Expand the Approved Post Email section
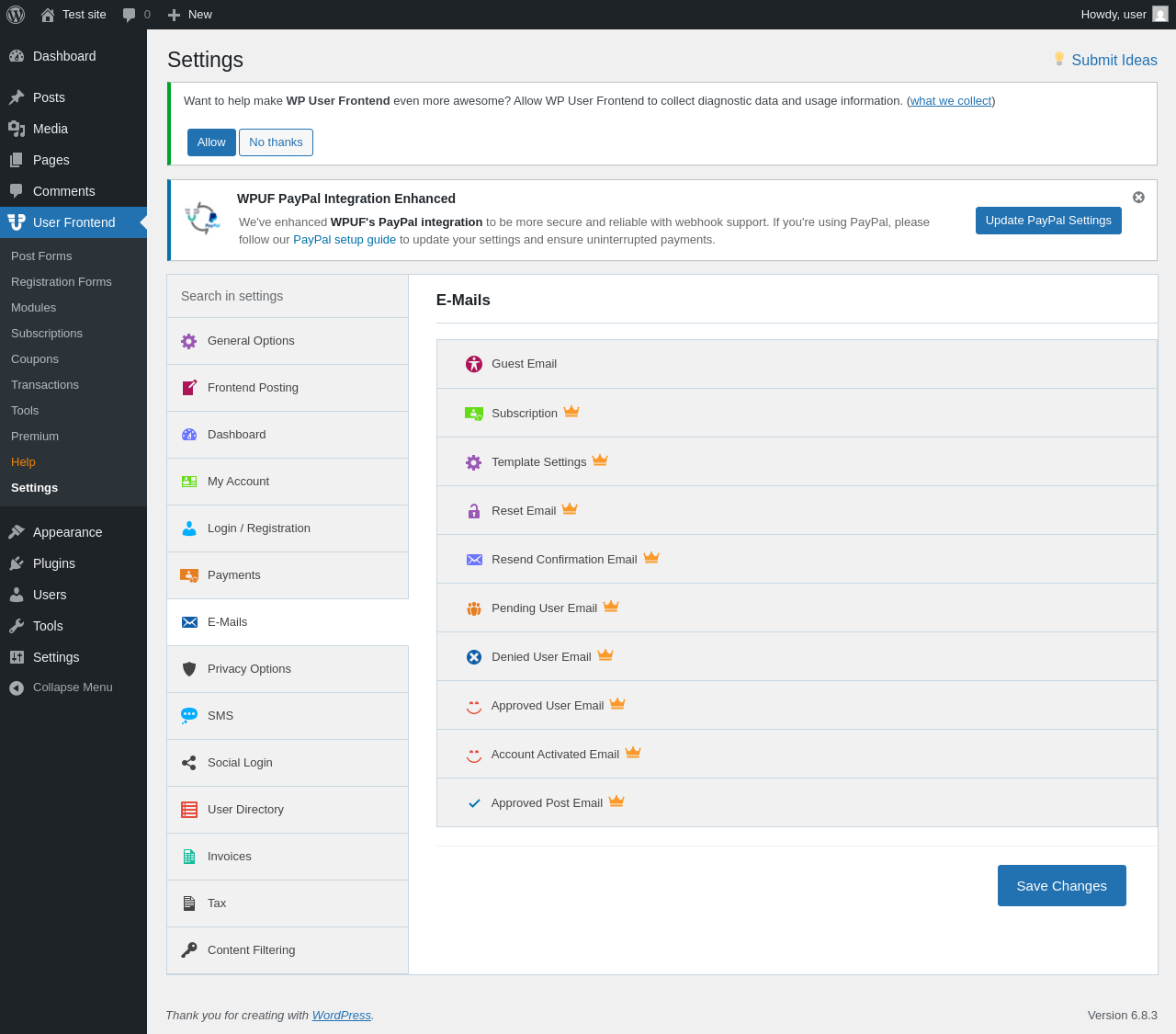The image size is (1176, 1034). coord(797,802)
